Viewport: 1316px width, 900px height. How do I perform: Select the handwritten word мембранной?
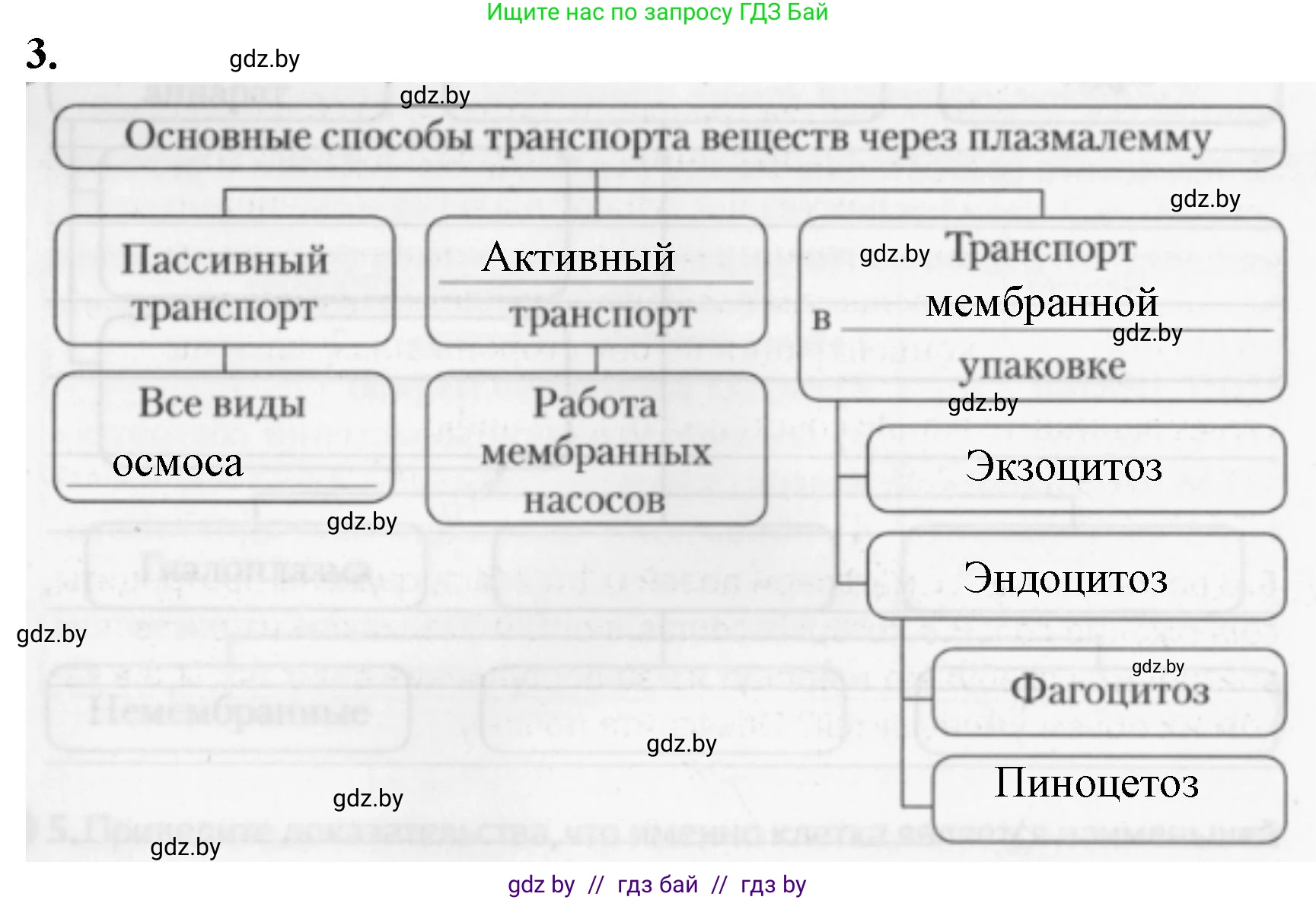[x=1041, y=304]
